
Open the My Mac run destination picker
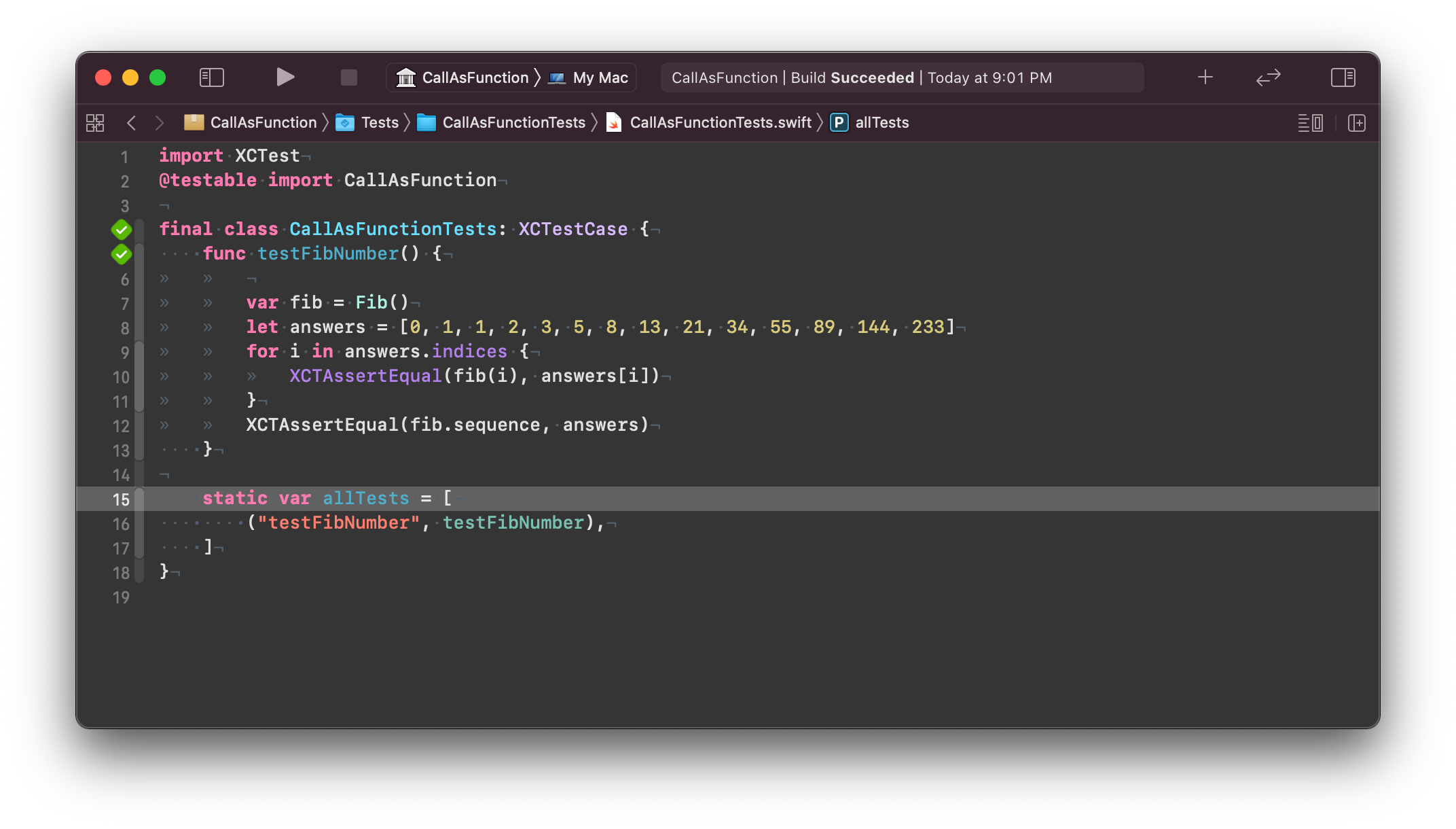(x=589, y=77)
